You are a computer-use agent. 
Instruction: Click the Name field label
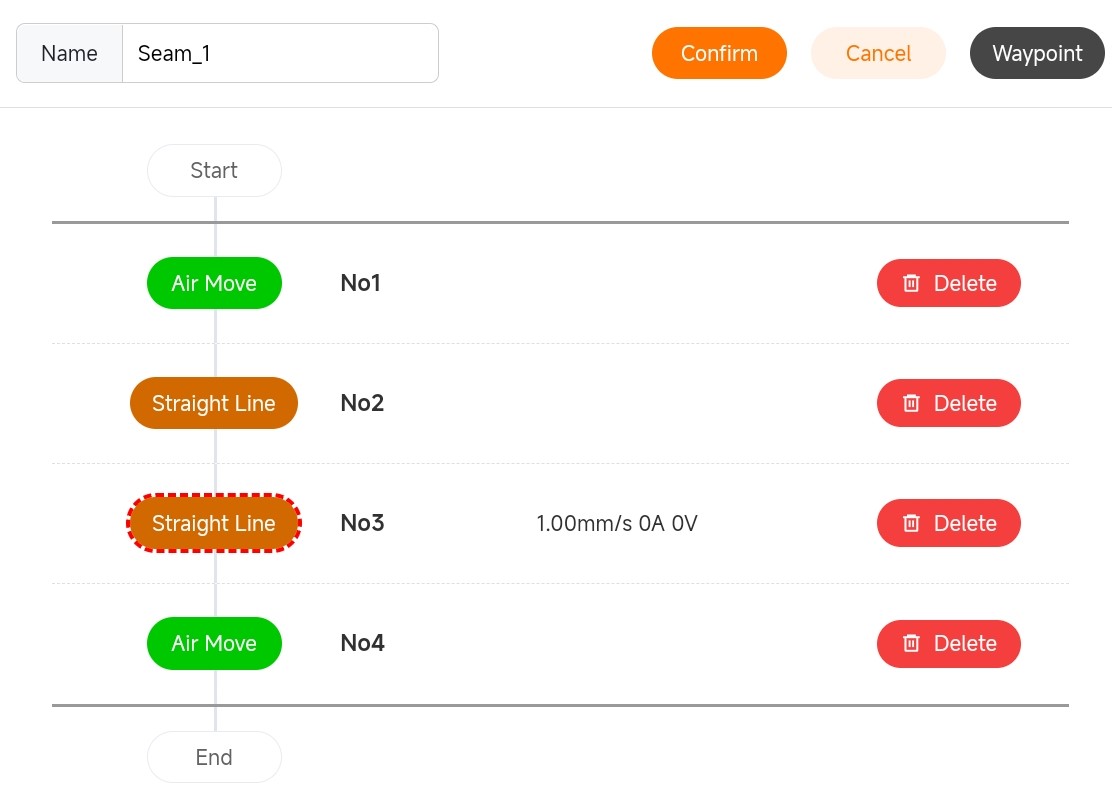pos(69,53)
